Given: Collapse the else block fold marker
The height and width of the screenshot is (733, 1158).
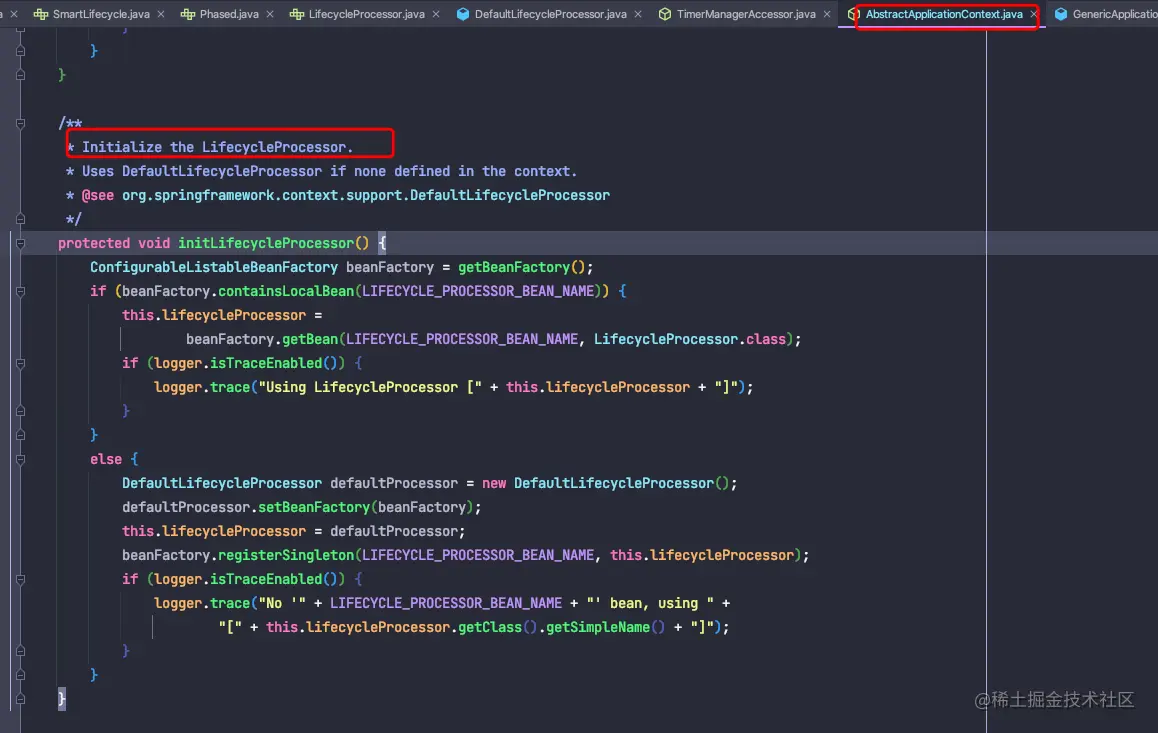Looking at the screenshot, I should click(20, 459).
